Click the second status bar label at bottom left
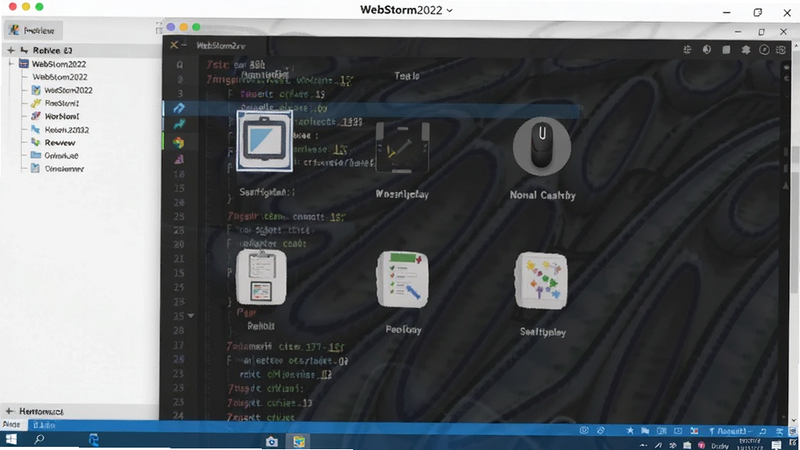Image resolution: width=800 pixels, height=450 pixels. 44,424
